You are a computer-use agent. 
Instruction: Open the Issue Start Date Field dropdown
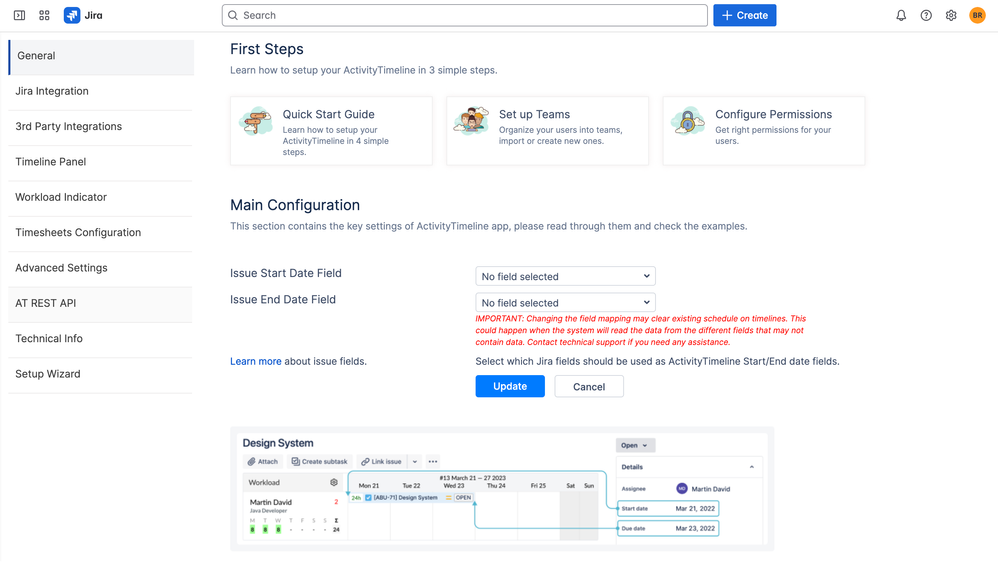click(565, 276)
